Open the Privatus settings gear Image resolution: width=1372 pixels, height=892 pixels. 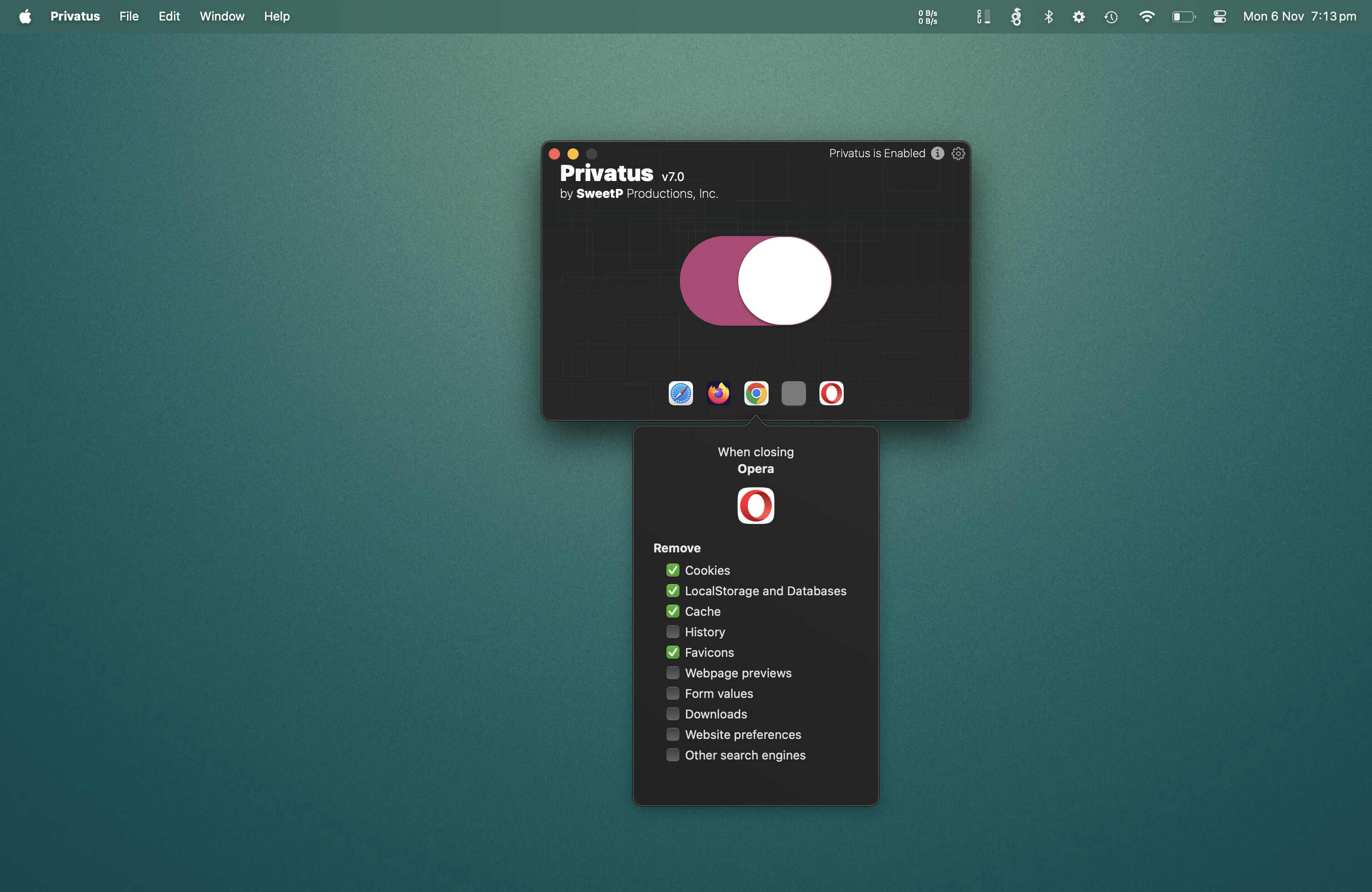[x=958, y=153]
